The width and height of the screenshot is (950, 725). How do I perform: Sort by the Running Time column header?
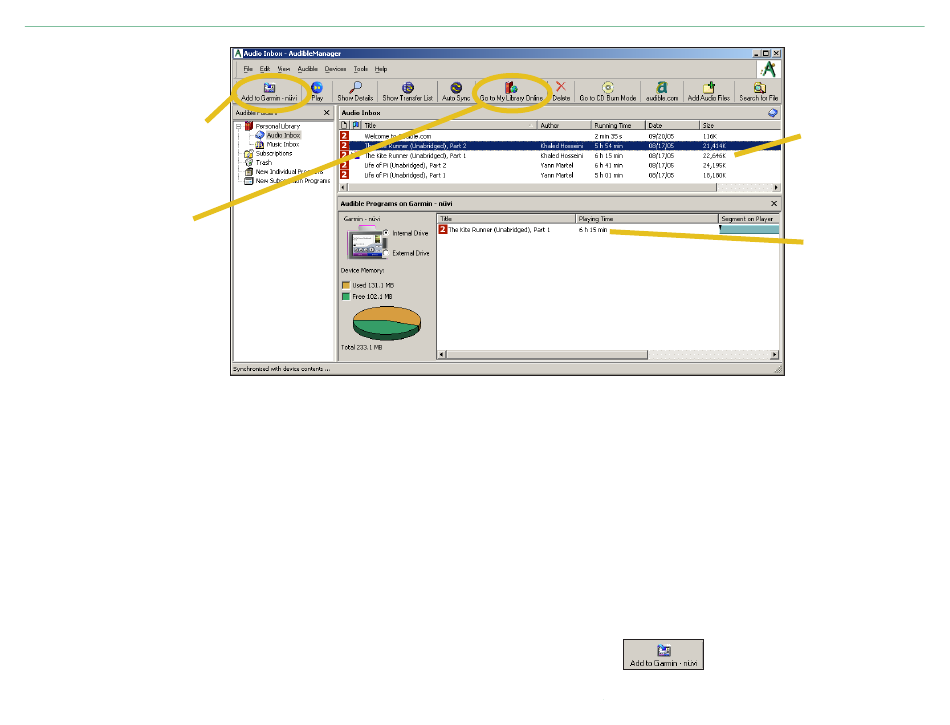pos(618,125)
